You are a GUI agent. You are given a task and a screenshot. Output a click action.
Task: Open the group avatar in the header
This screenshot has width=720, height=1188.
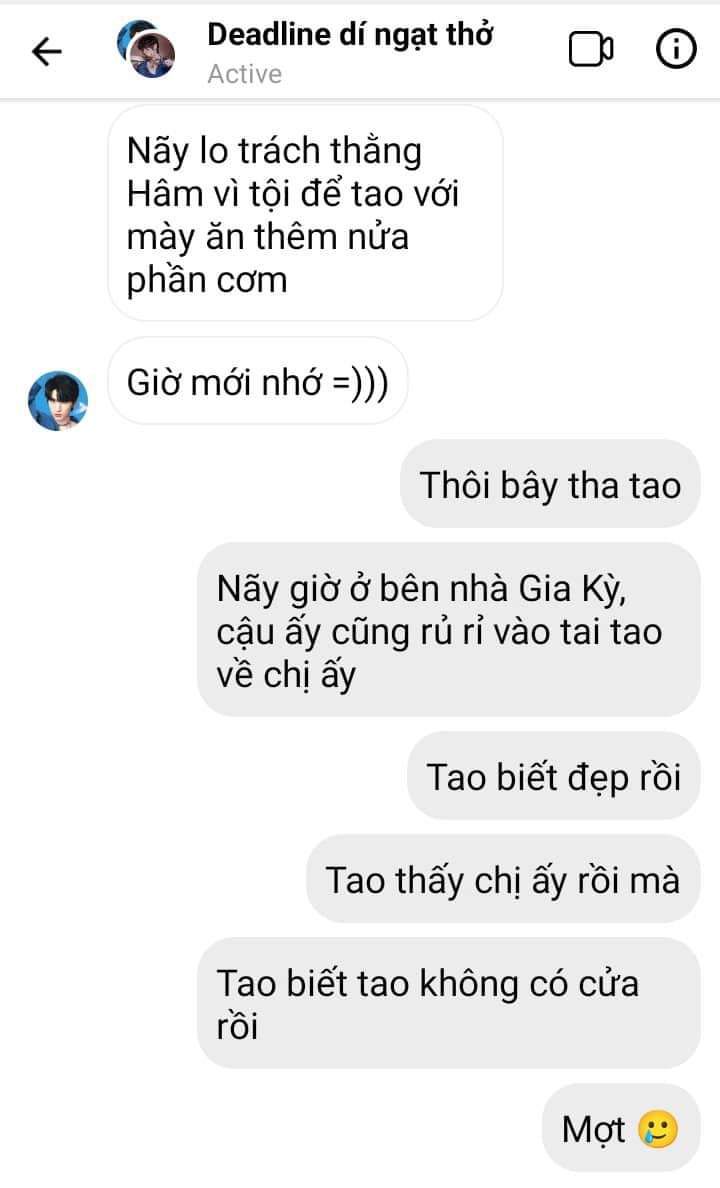(x=147, y=49)
